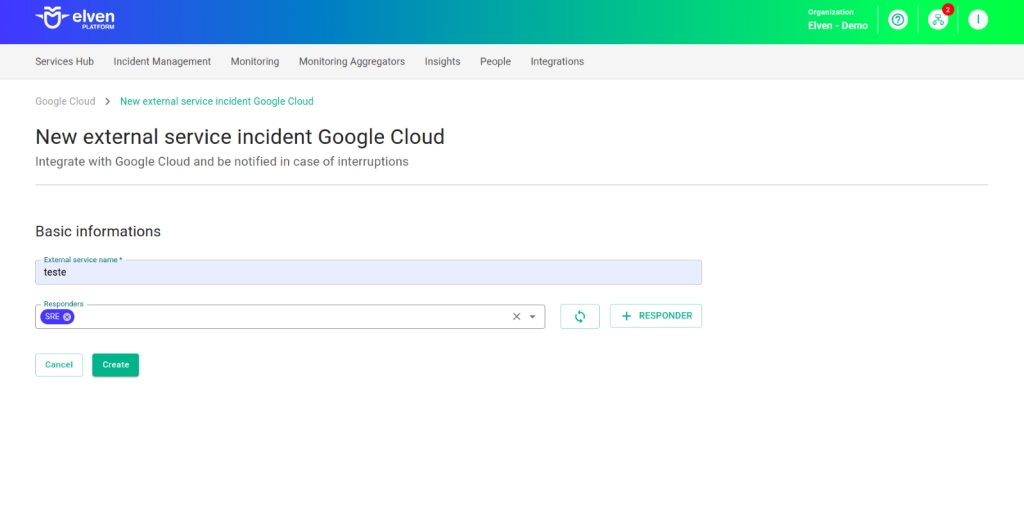Remove the SRE responder chip
The height and width of the screenshot is (511, 1024).
pos(67,317)
